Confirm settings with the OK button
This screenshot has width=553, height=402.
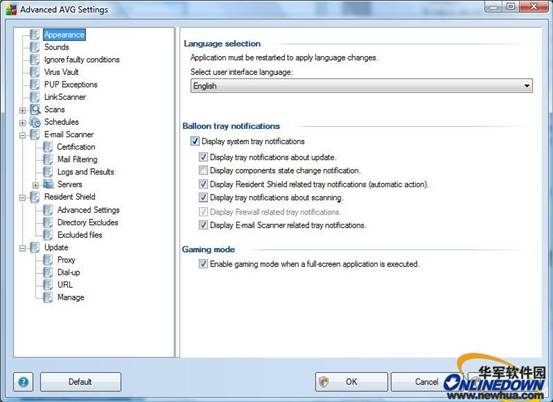pos(351,382)
